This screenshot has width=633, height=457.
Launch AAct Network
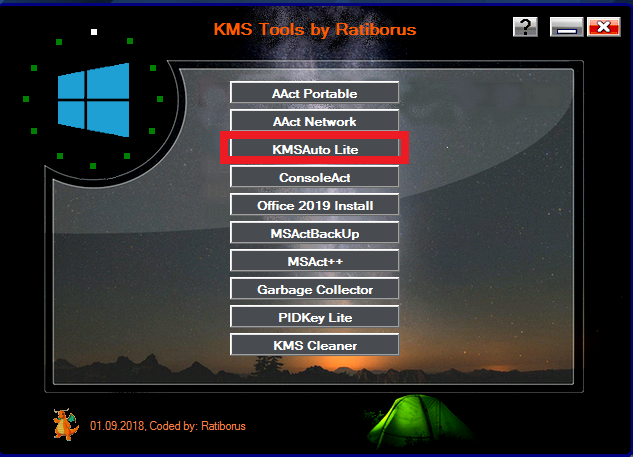[314, 120]
